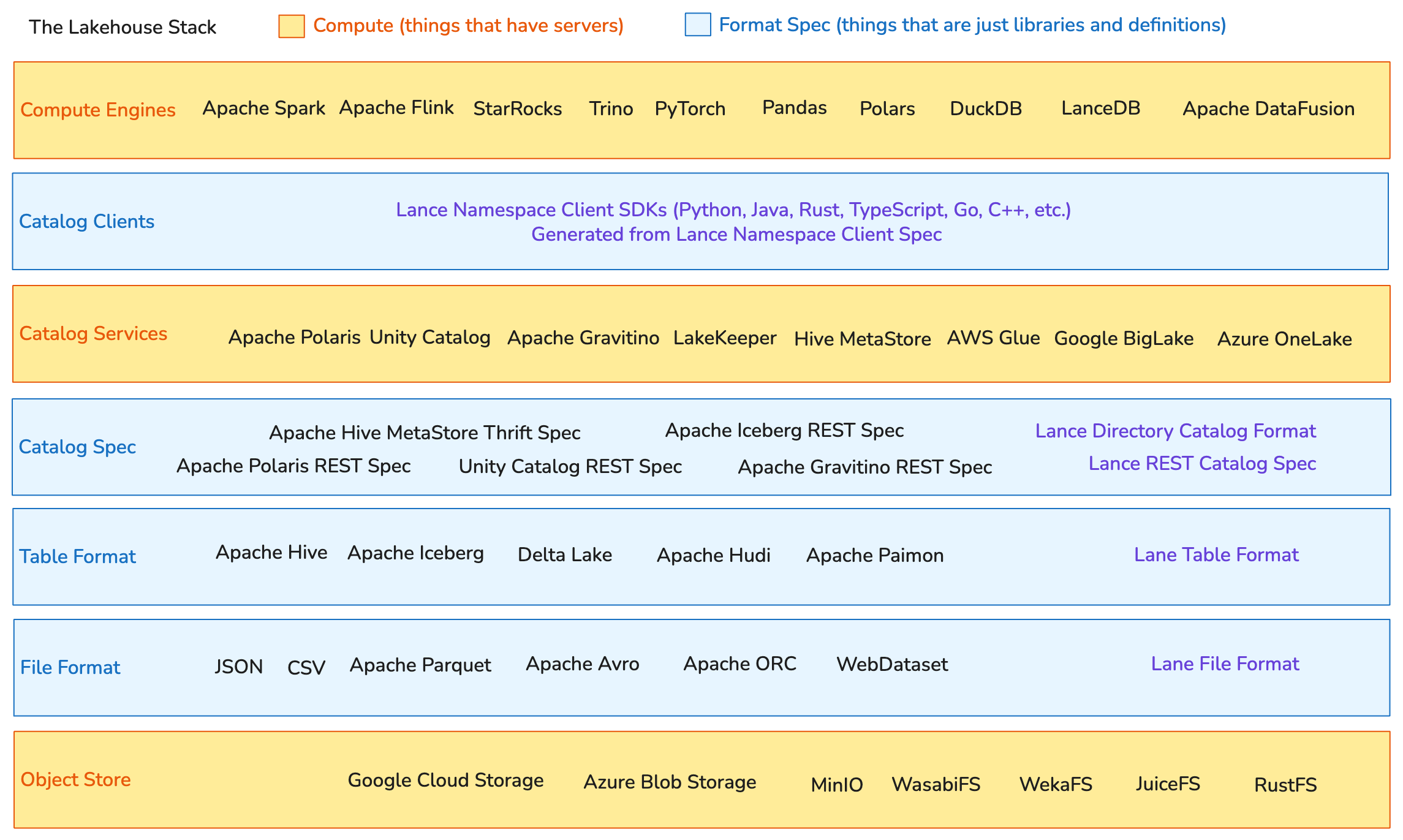Select Apache Iceberg REST Spec text
This screenshot has height=840, width=1403.
[784, 431]
